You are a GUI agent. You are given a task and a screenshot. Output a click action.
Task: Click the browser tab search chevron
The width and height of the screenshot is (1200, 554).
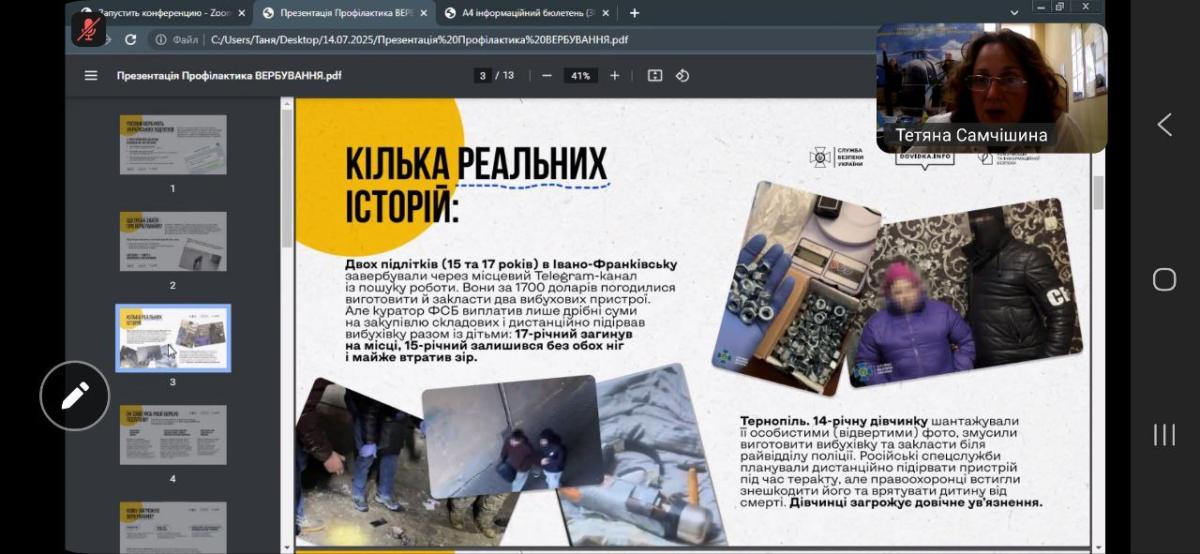point(1015,12)
